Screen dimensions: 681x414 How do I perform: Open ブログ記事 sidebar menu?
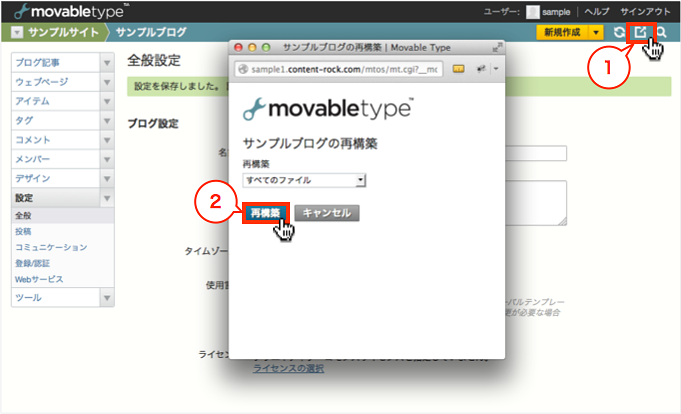pos(56,63)
